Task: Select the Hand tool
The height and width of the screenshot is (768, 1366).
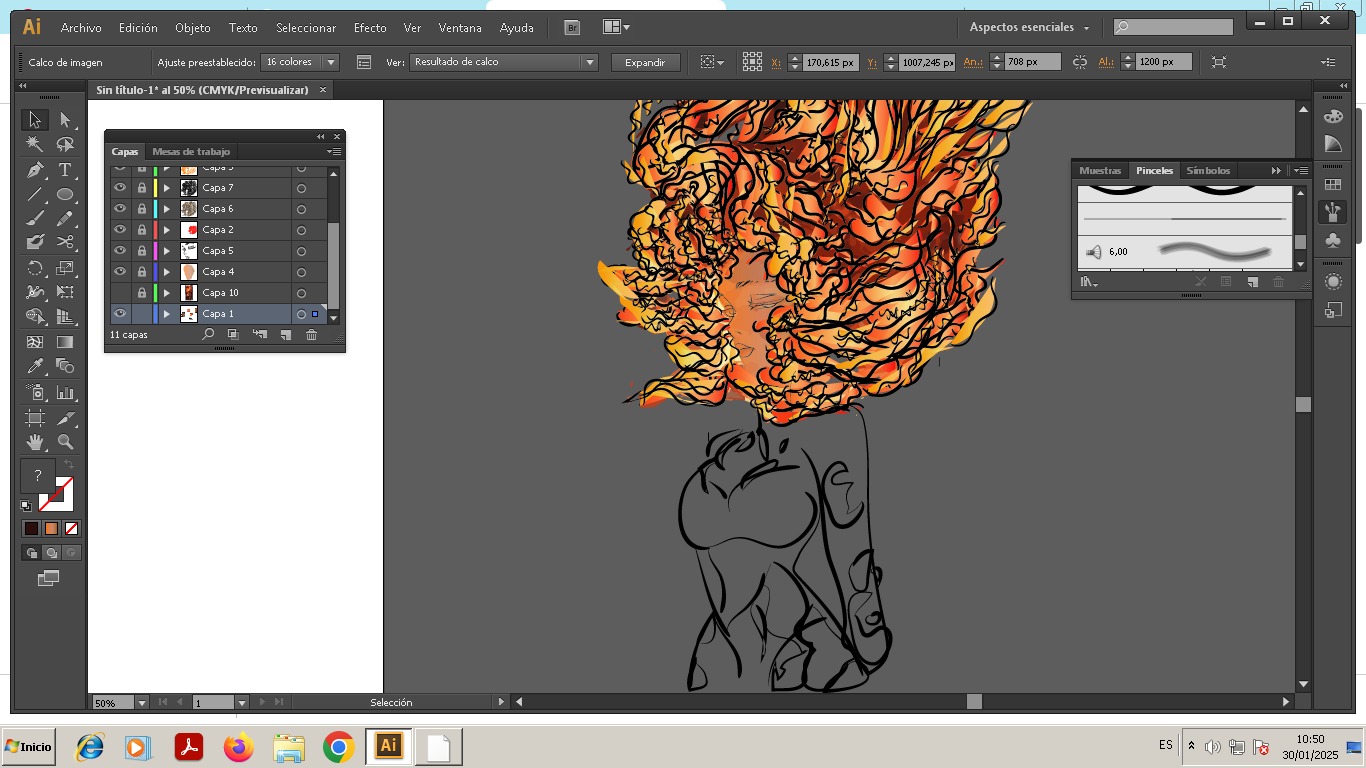Action: (x=35, y=442)
